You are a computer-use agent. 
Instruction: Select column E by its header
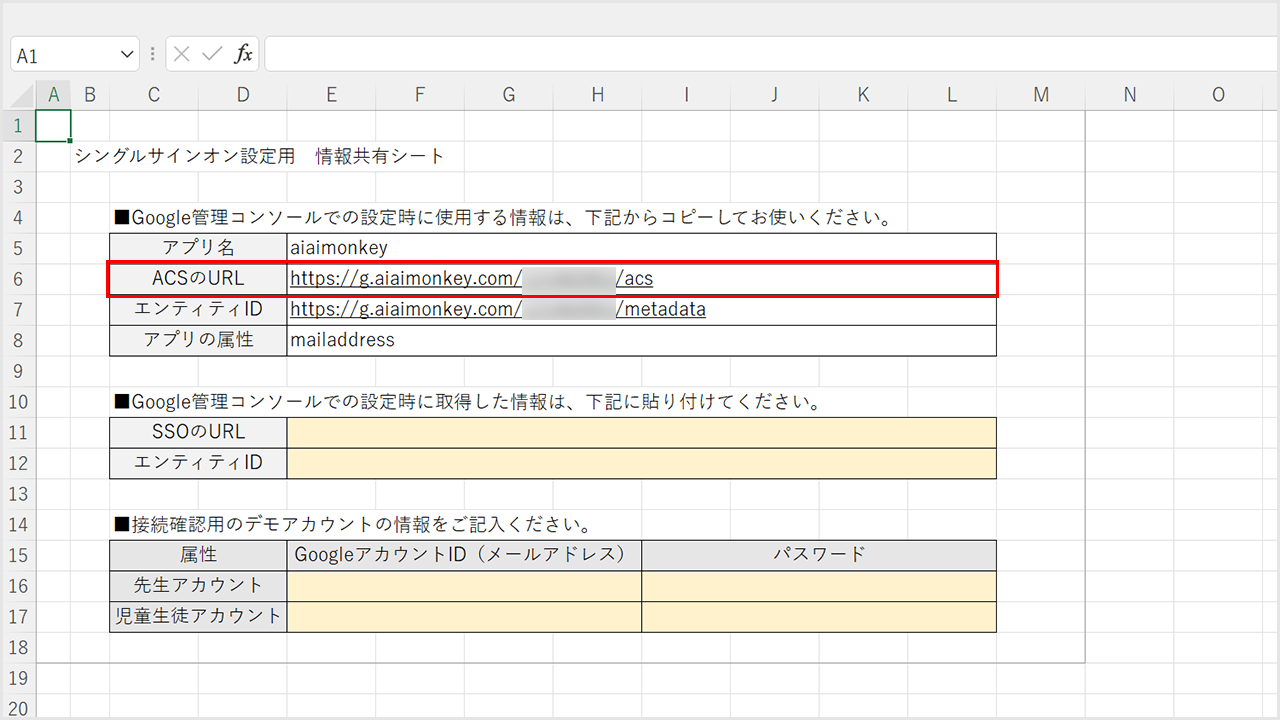tap(331, 95)
